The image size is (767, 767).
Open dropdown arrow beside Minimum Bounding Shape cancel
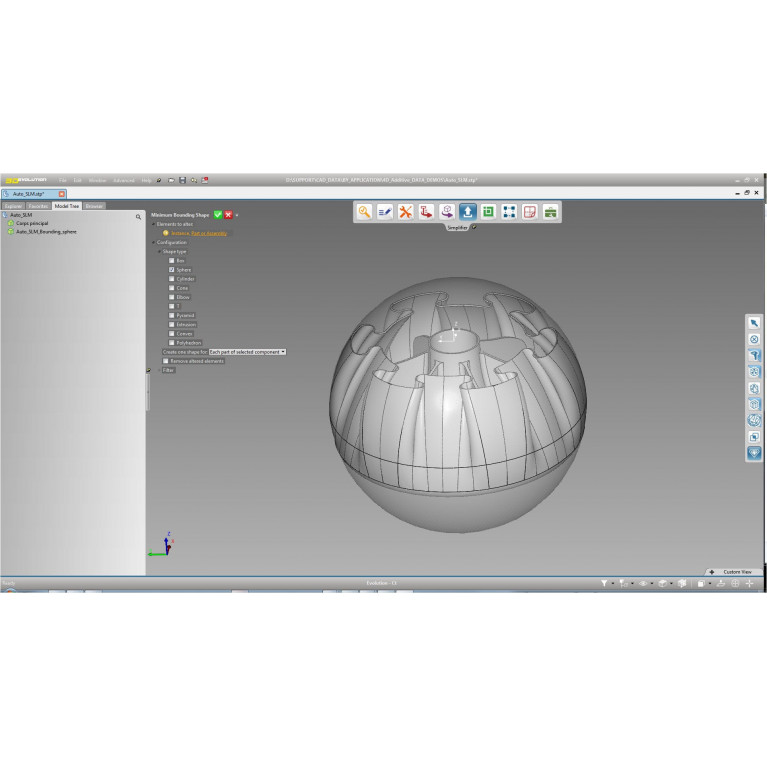pyautogui.click(x=237, y=215)
